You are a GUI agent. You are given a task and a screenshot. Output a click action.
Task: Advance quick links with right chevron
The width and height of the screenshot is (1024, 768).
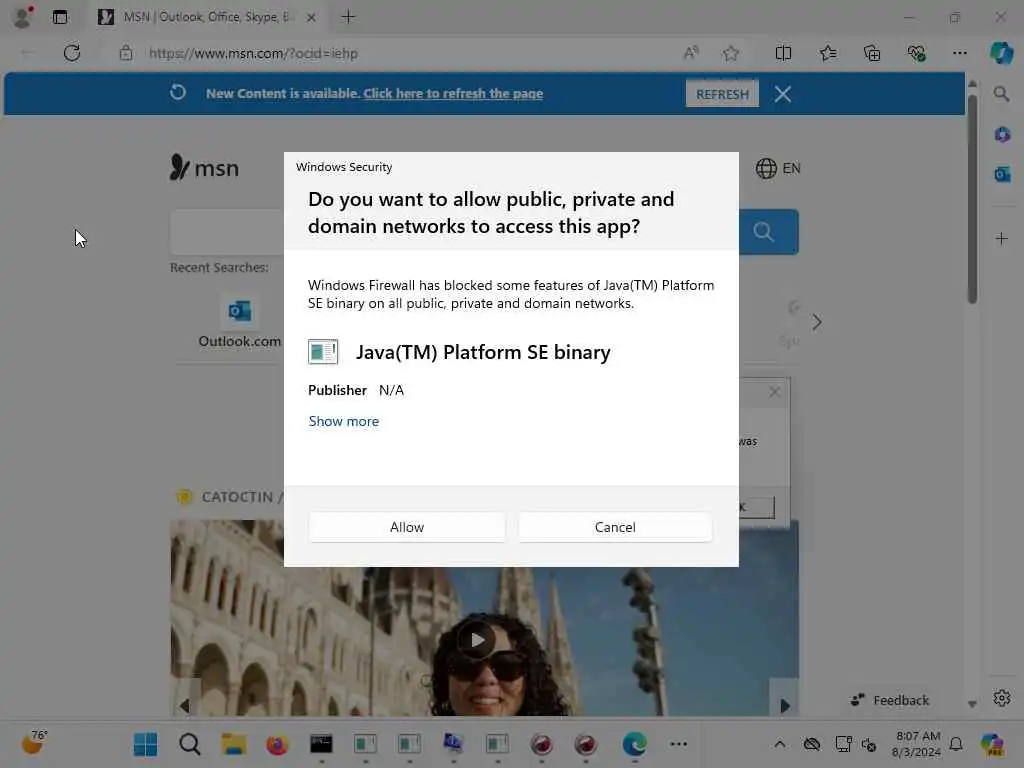[x=816, y=322]
